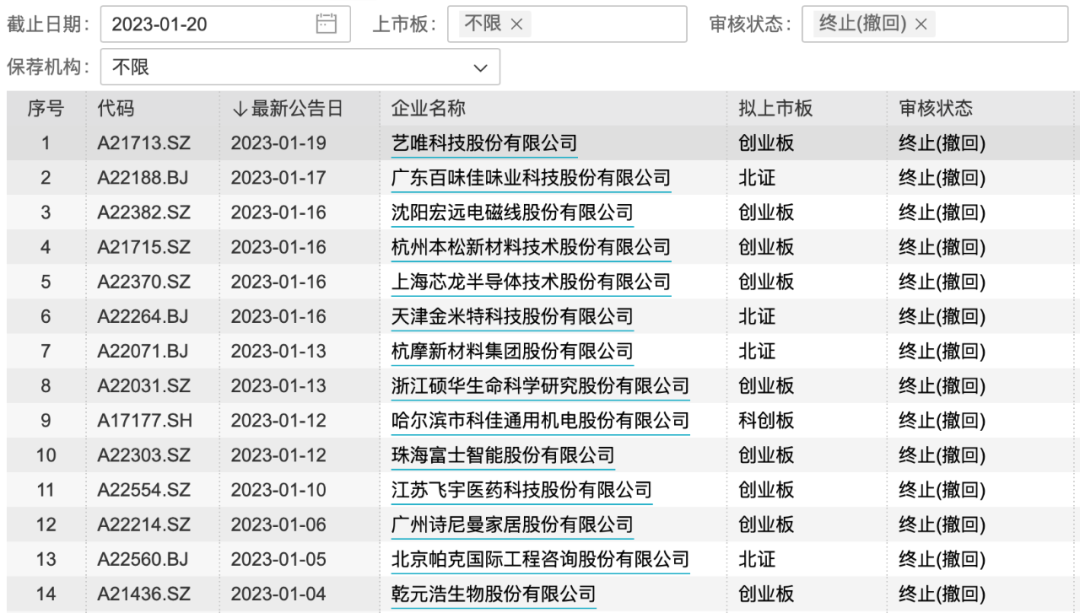The width and height of the screenshot is (1080, 613).
Task: Open the 审核状态 filter box
Action: click(1000, 24)
